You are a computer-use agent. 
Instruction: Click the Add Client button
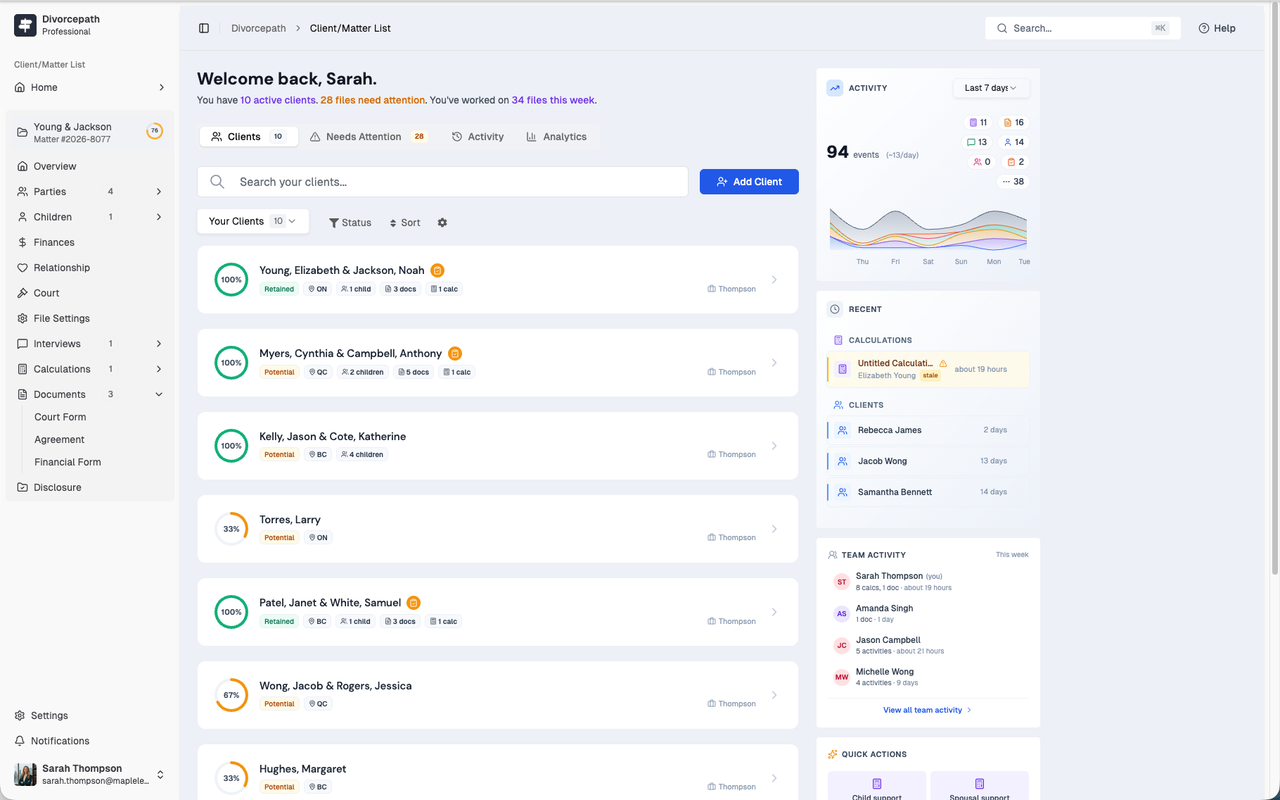[x=749, y=182]
